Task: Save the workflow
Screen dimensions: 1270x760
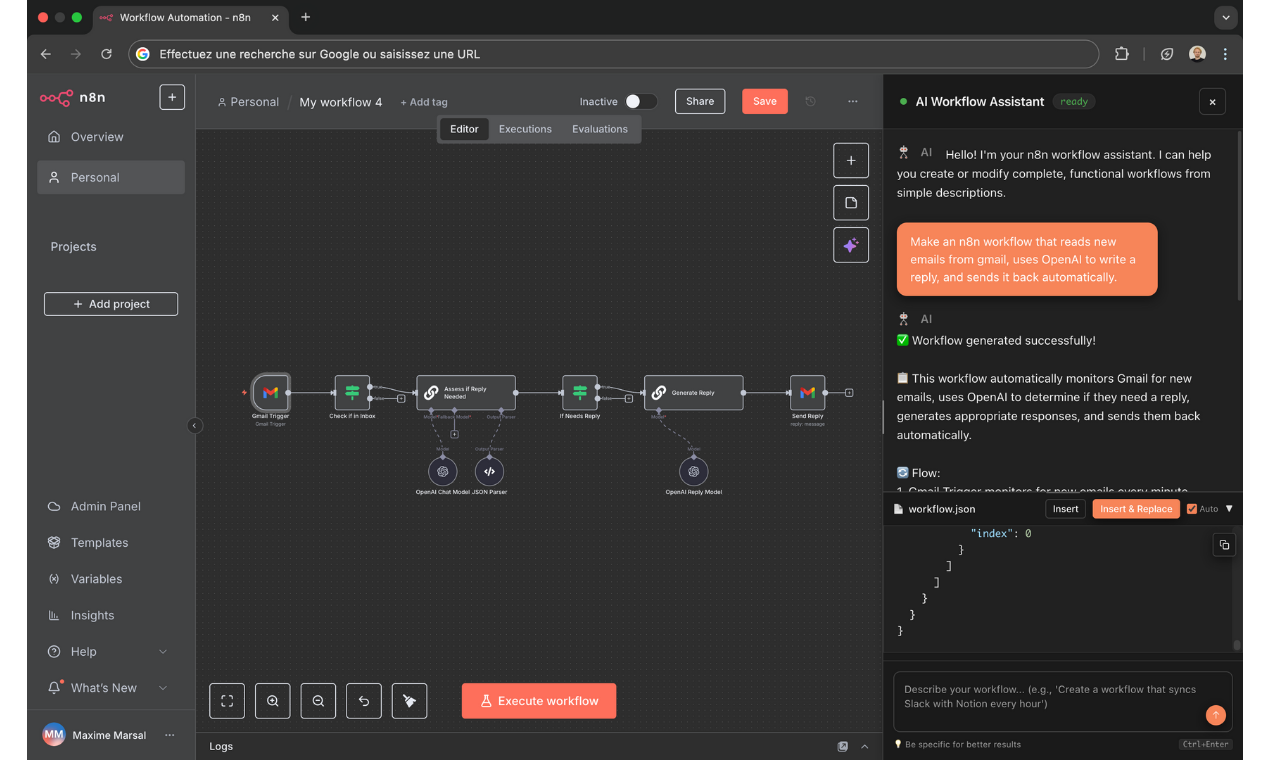Action: 765,101
